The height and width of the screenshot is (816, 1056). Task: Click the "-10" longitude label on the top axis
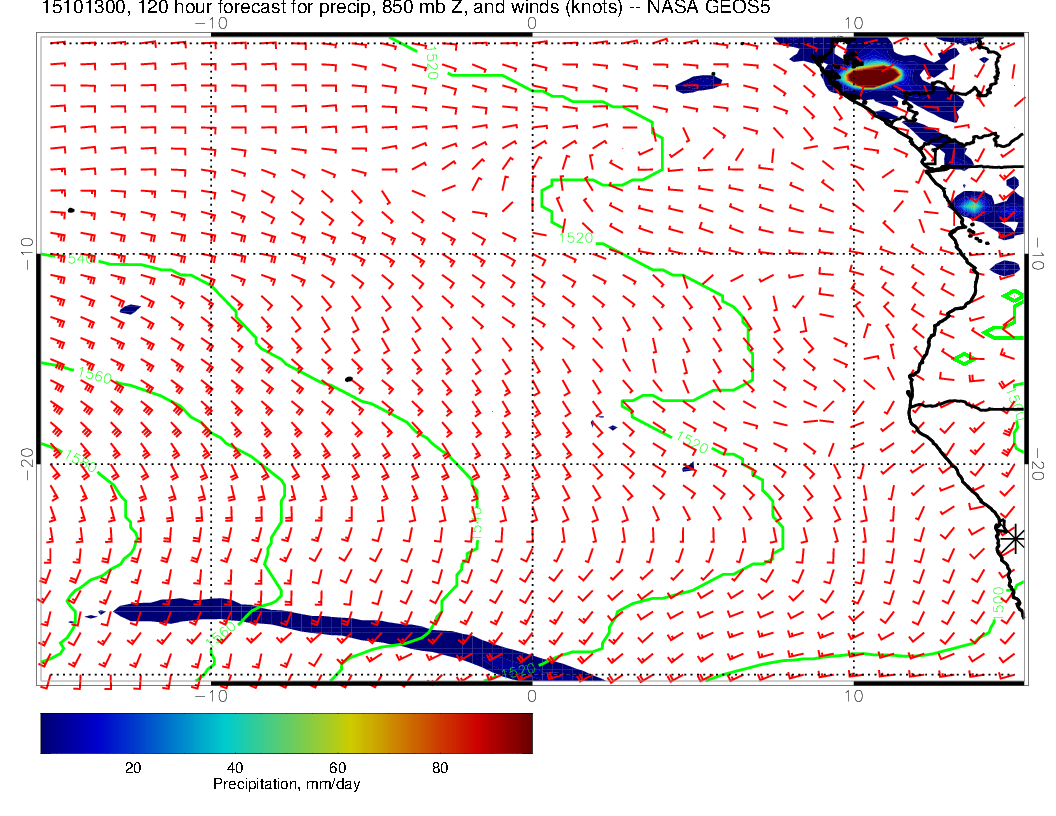pos(211,23)
